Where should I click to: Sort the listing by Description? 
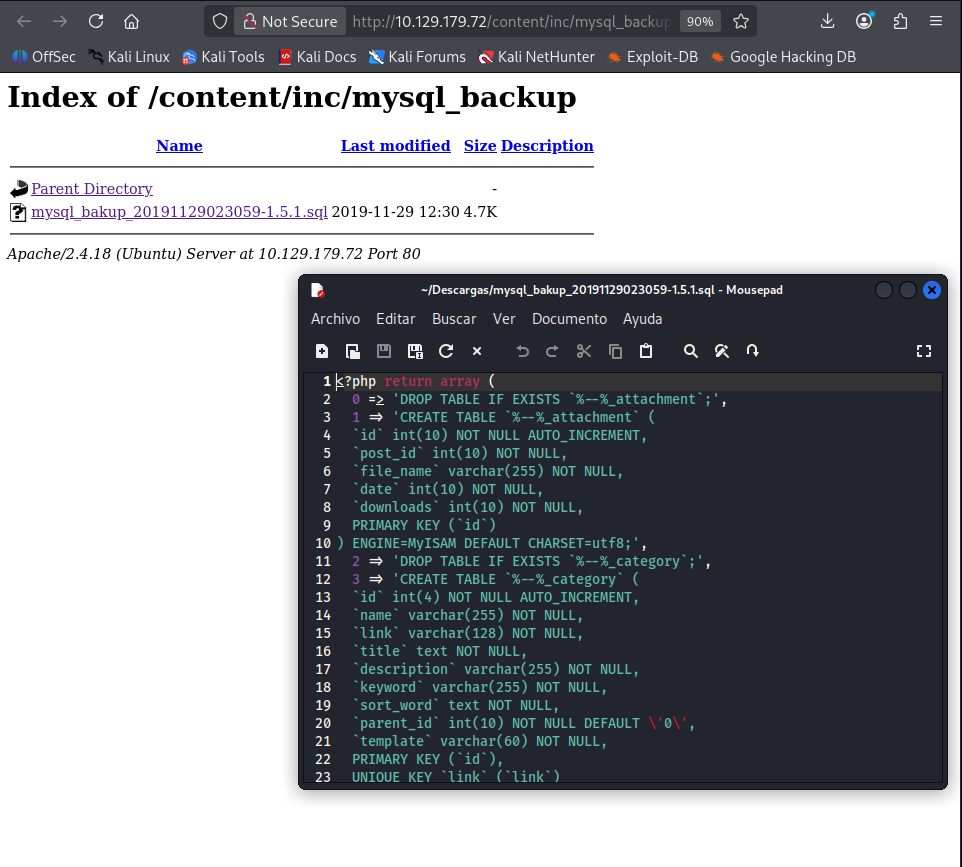tap(547, 146)
